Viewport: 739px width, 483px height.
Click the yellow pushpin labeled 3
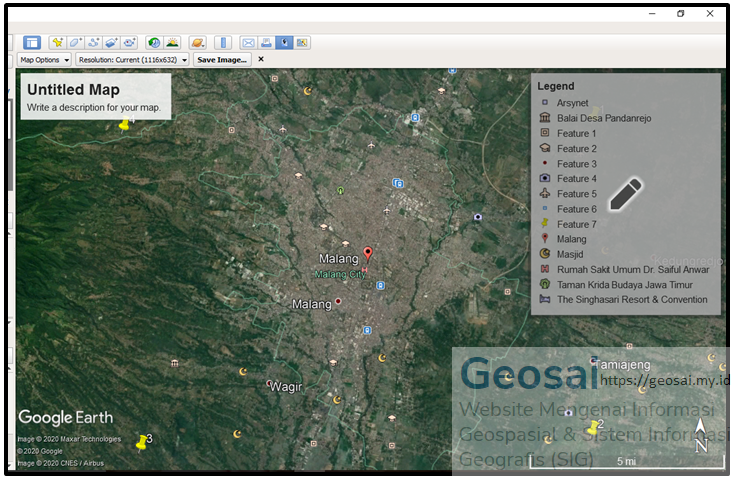tap(141, 442)
